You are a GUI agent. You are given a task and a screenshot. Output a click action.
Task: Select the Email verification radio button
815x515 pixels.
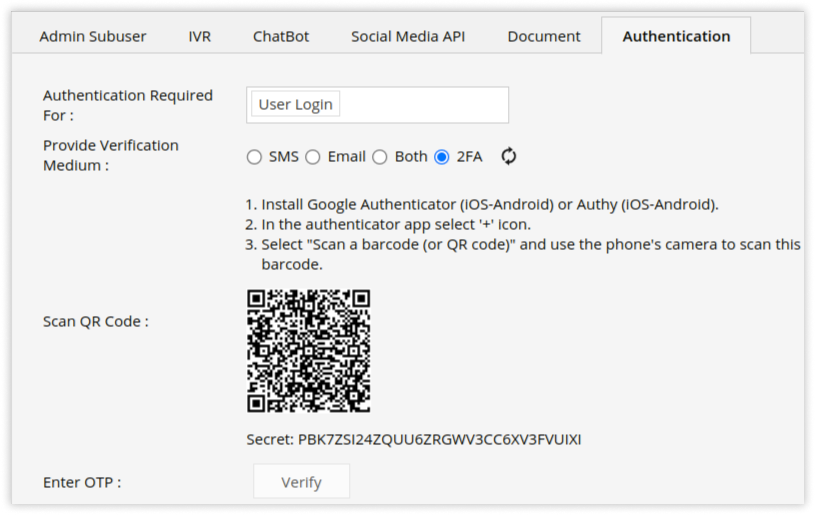tap(313, 157)
